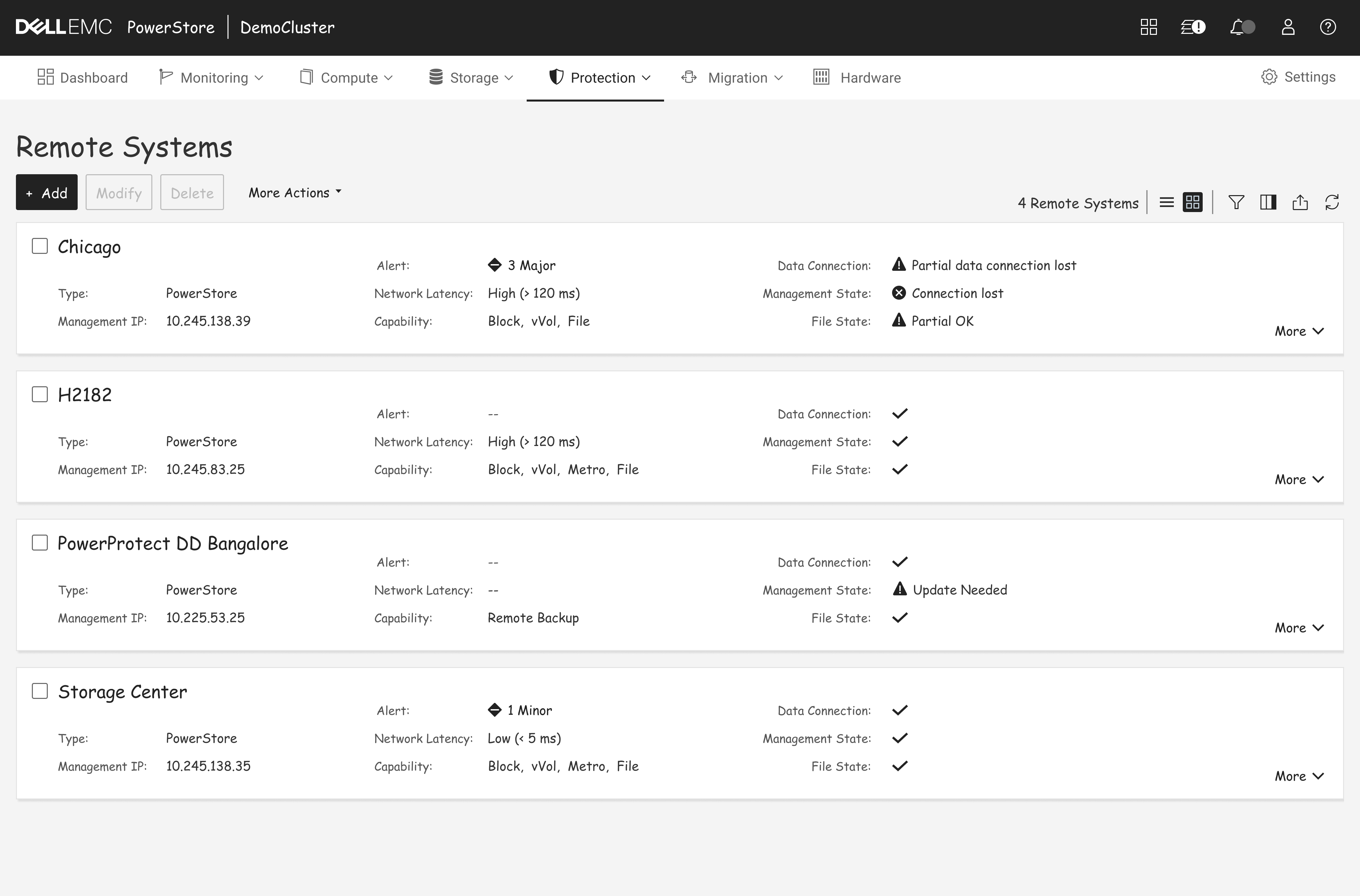Select the Chicago checkbox
Screen dimensions: 1360x896
pos(39,246)
